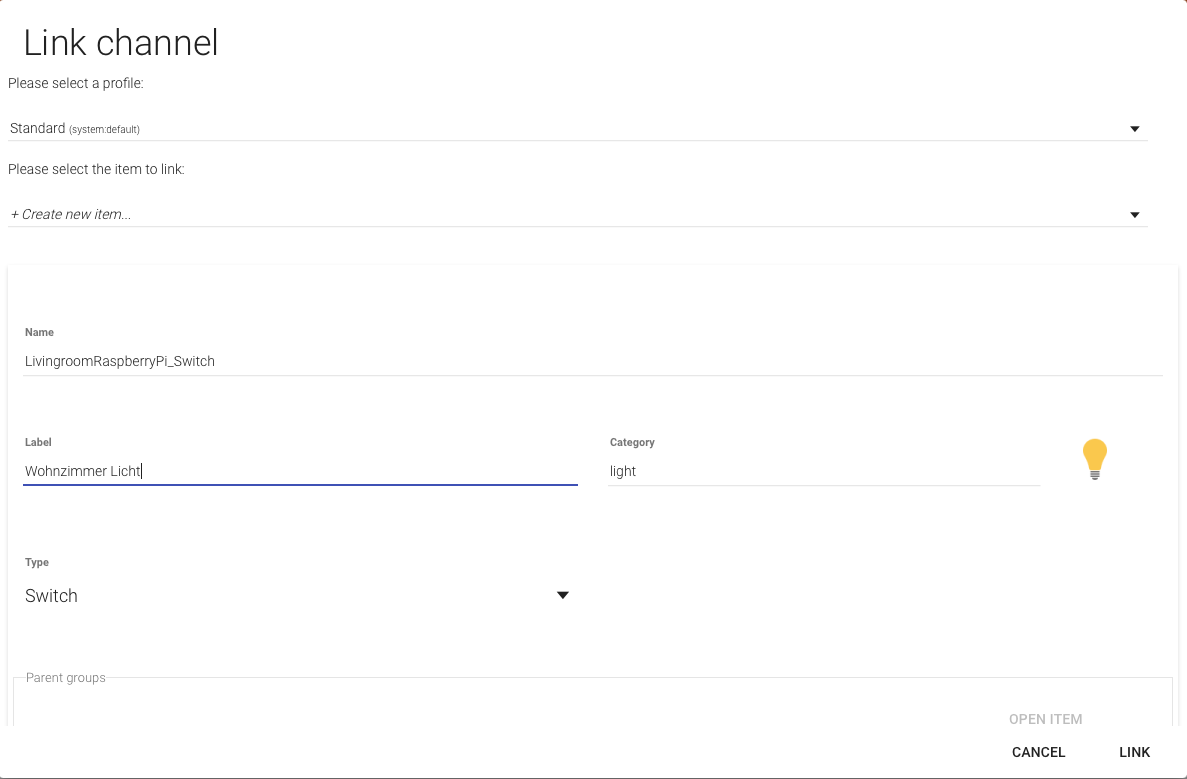This screenshot has width=1187, height=779.
Task: Click inside the Parent groups box
Action: 500,704
